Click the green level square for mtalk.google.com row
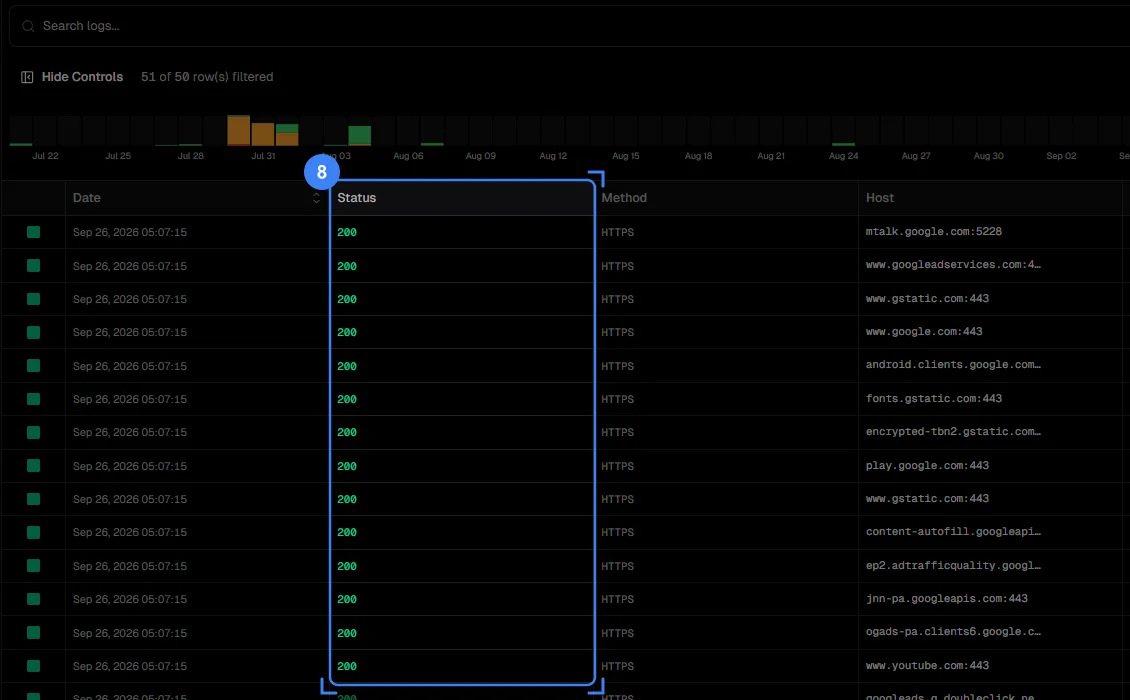Viewport: 1130px width, 700px height. tap(33, 232)
